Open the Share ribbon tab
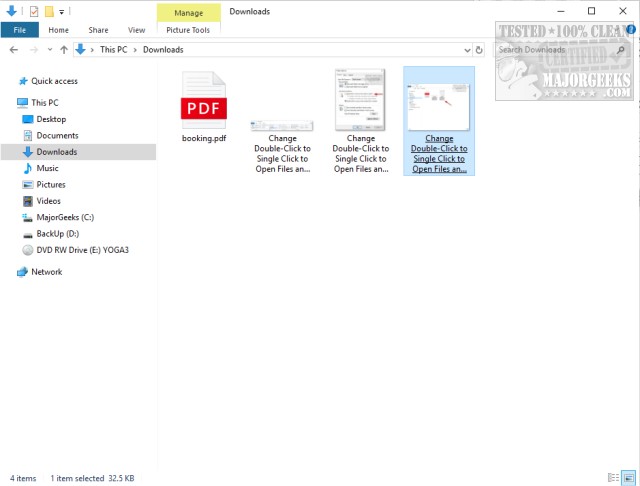 click(98, 30)
